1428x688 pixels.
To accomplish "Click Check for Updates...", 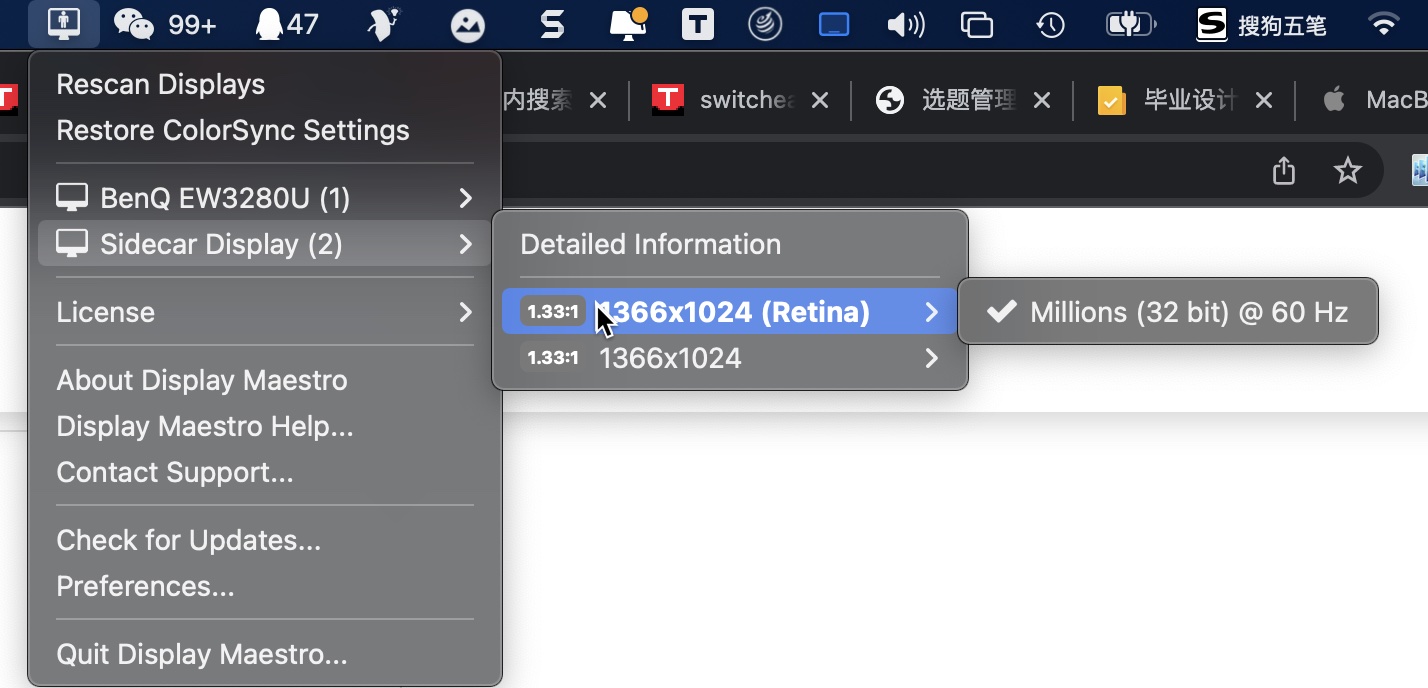I will coord(189,540).
